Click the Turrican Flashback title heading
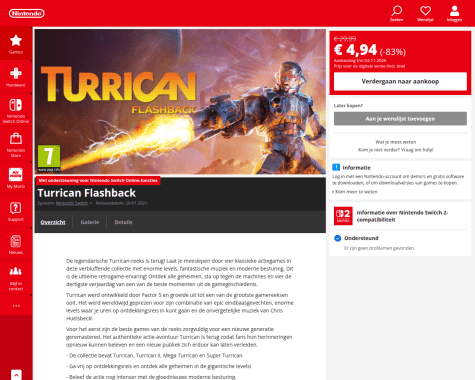The width and height of the screenshot is (475, 380). [x=87, y=193]
